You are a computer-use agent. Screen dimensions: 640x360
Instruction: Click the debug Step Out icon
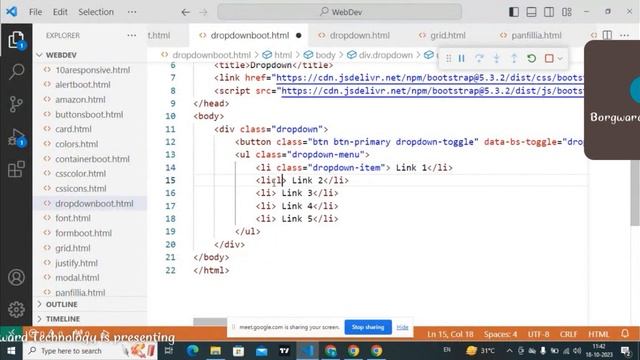tap(514, 58)
